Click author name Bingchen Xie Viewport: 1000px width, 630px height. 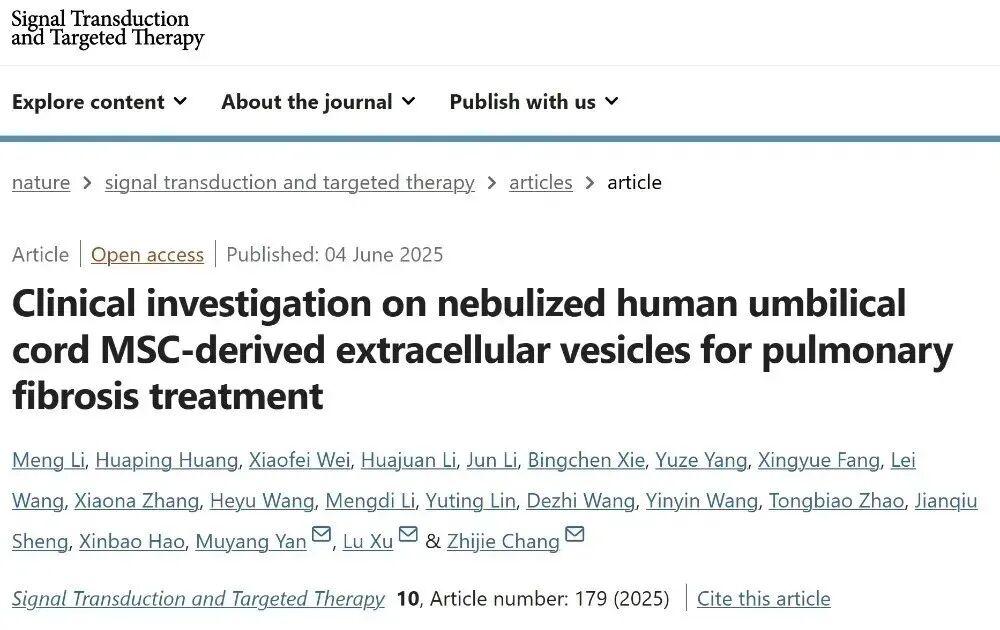point(585,460)
